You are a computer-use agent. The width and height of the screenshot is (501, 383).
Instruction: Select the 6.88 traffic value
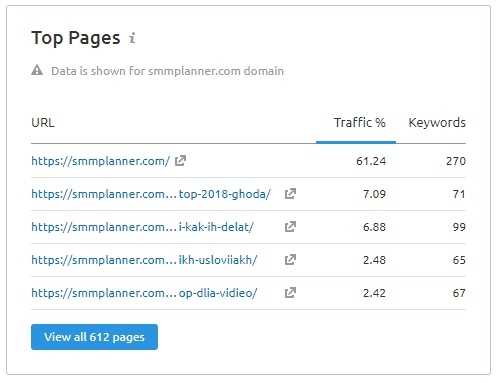pos(374,227)
